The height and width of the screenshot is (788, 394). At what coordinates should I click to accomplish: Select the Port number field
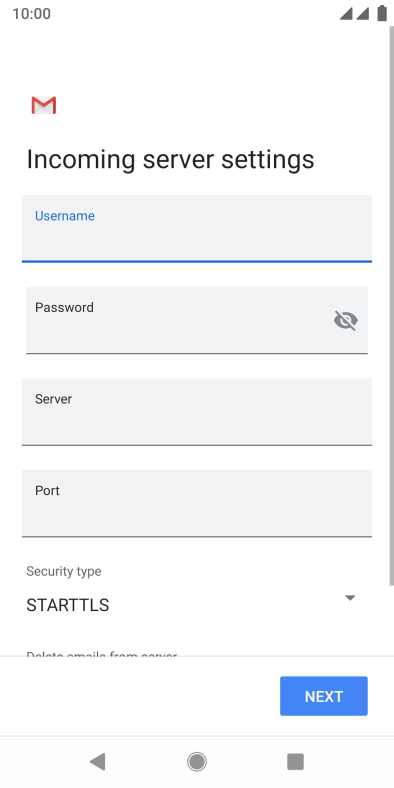[197, 503]
